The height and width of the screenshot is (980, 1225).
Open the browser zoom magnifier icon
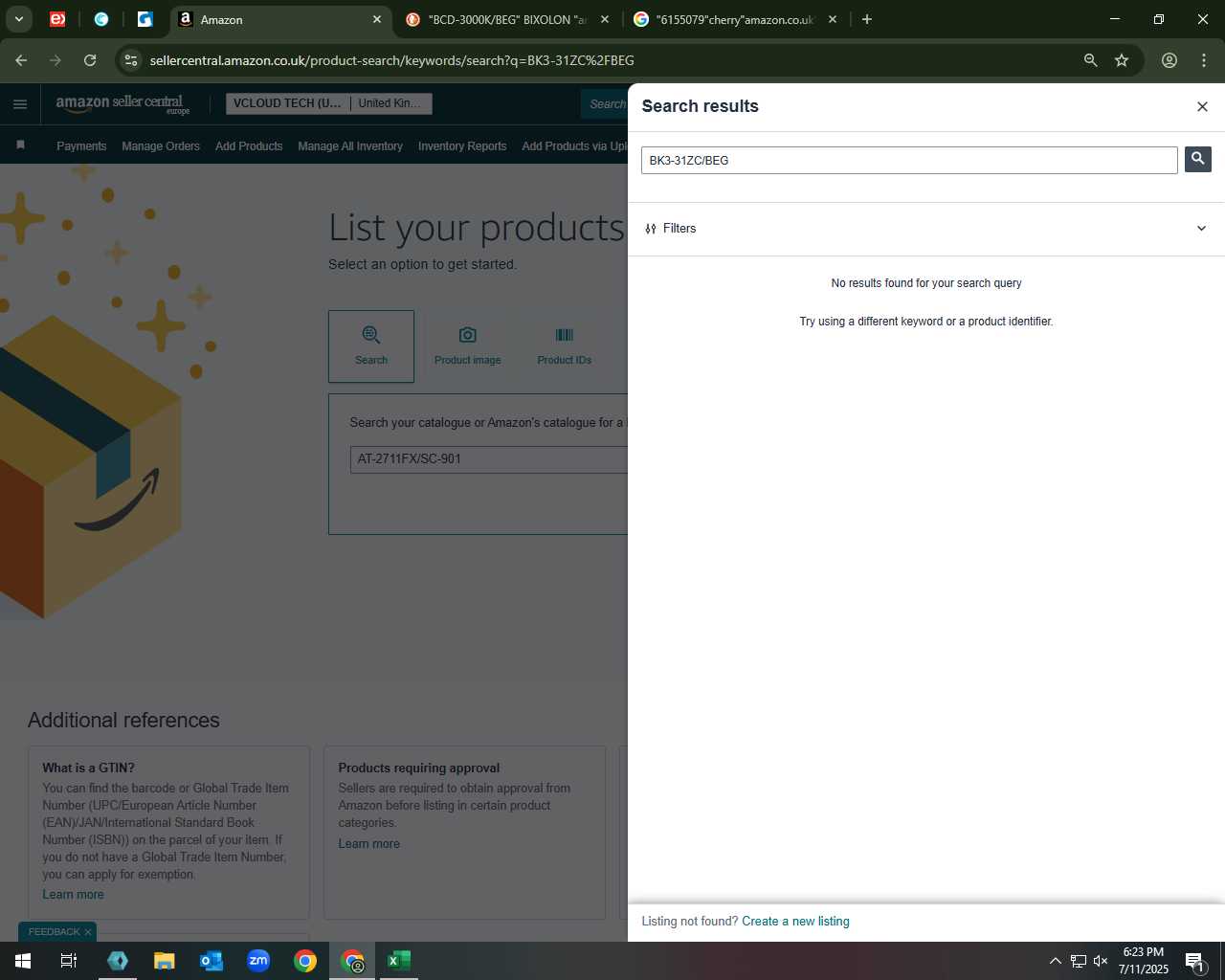[1090, 60]
